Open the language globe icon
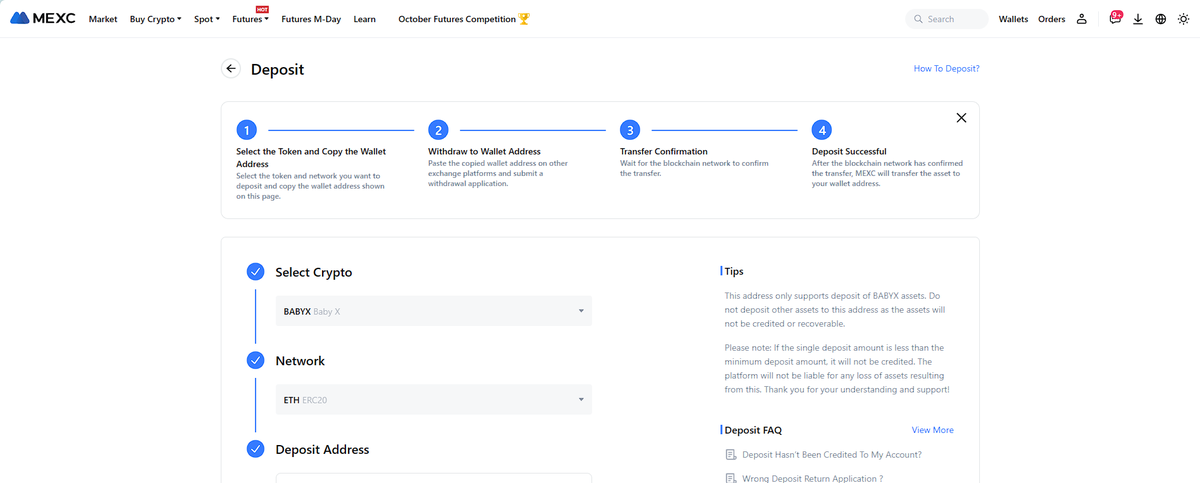This screenshot has width=1200, height=483. pos(1160,19)
